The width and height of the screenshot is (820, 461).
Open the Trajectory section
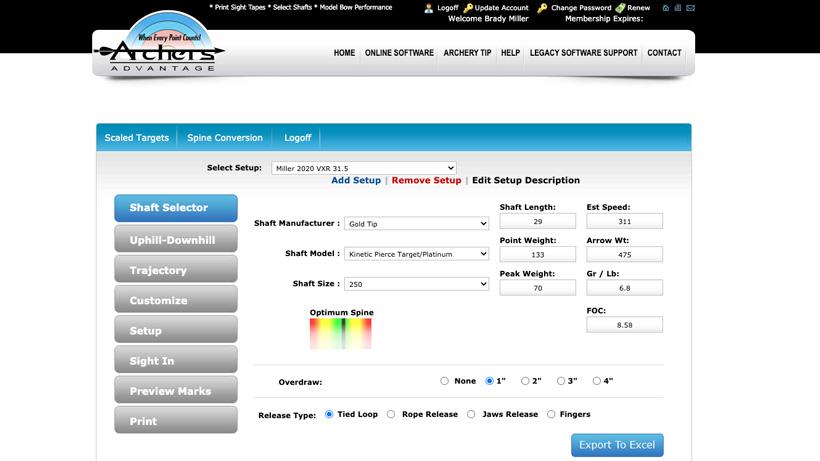[176, 270]
